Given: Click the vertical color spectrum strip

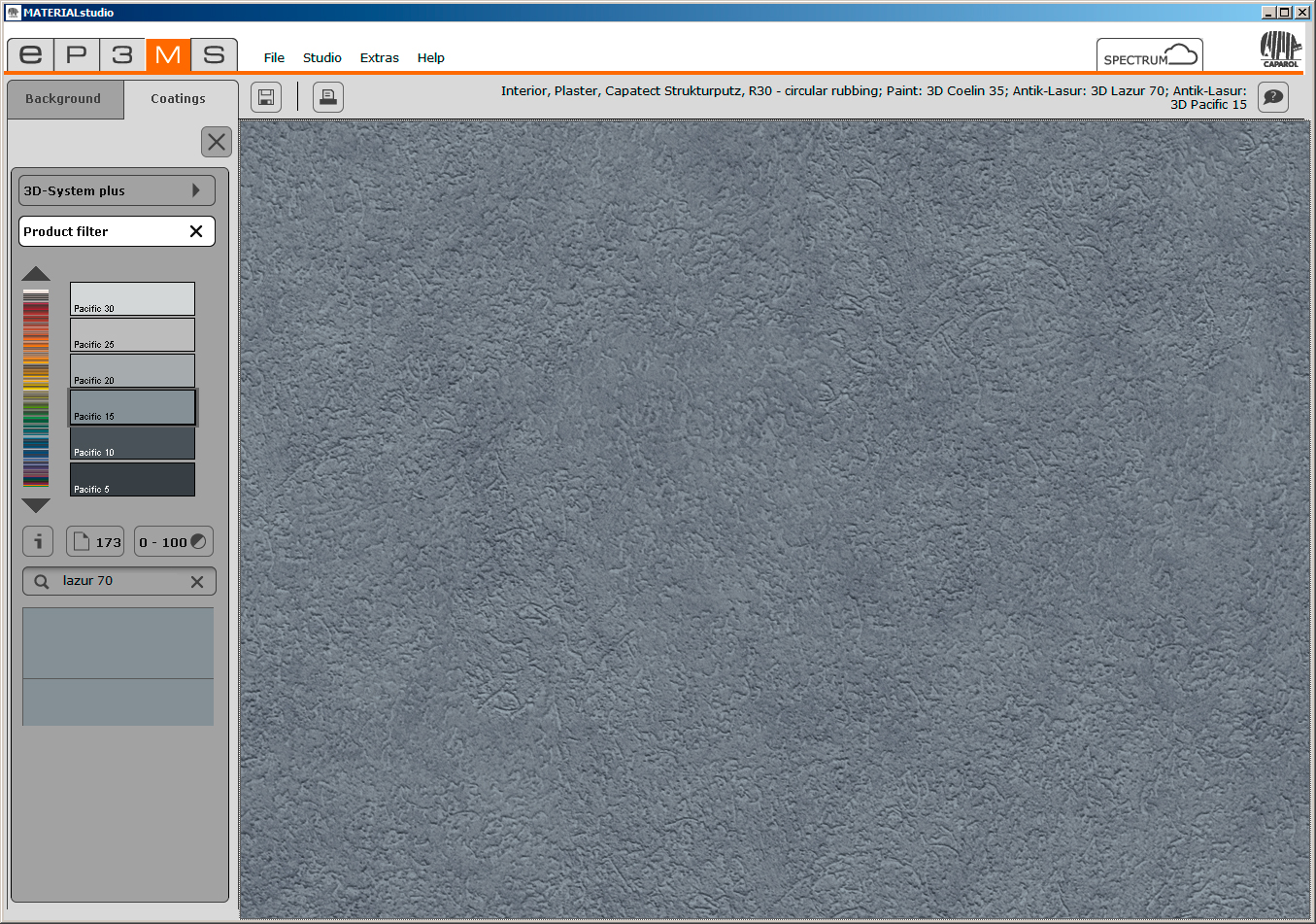Looking at the screenshot, I should (x=36, y=388).
